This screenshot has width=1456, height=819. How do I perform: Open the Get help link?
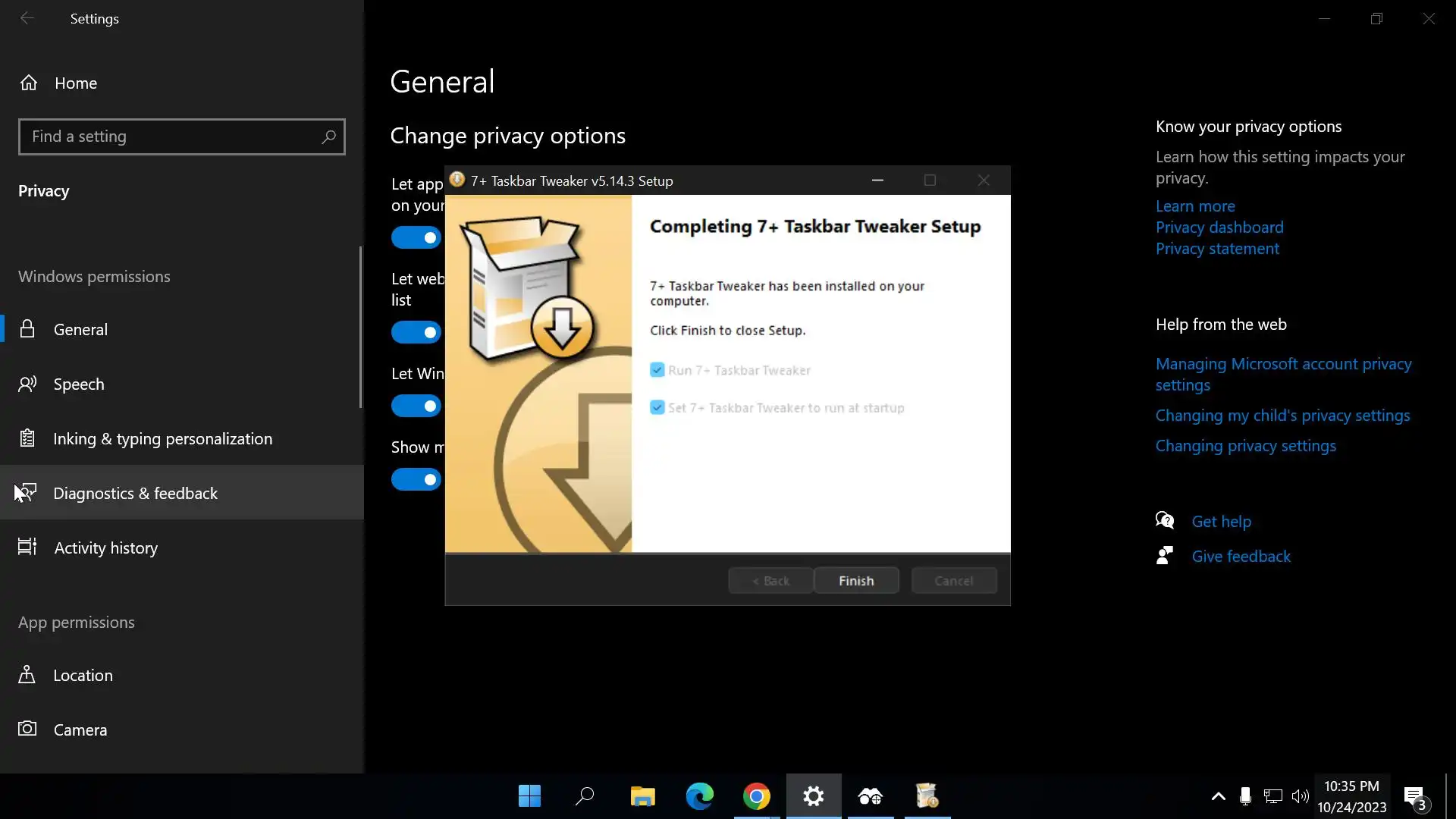point(1221,522)
